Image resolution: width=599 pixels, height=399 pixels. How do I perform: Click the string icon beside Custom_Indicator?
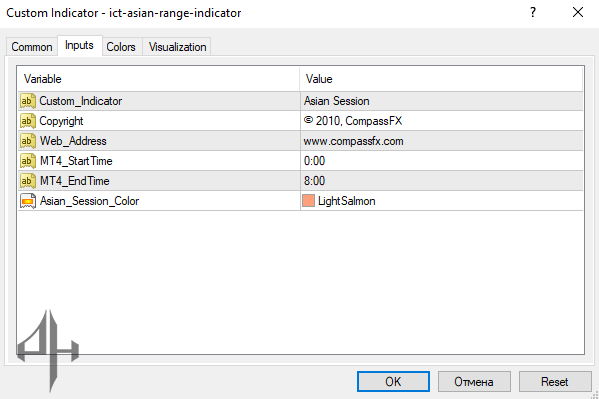[x=28, y=101]
